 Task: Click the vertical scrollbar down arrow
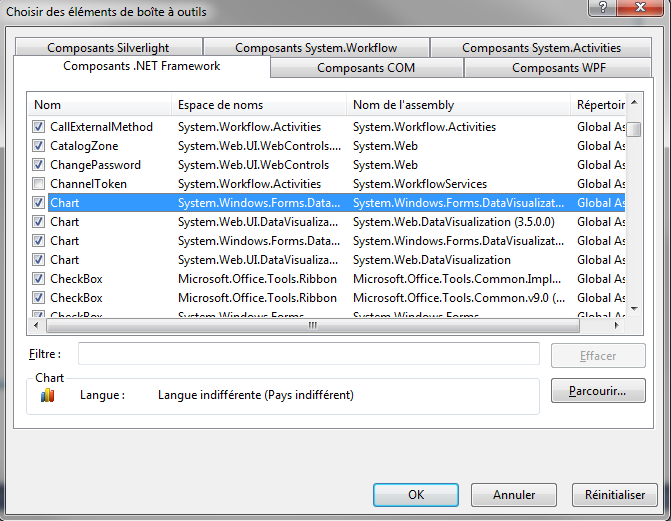(x=635, y=308)
